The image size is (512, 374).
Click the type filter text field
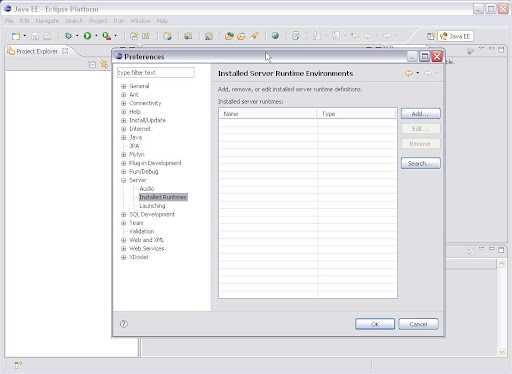156,73
